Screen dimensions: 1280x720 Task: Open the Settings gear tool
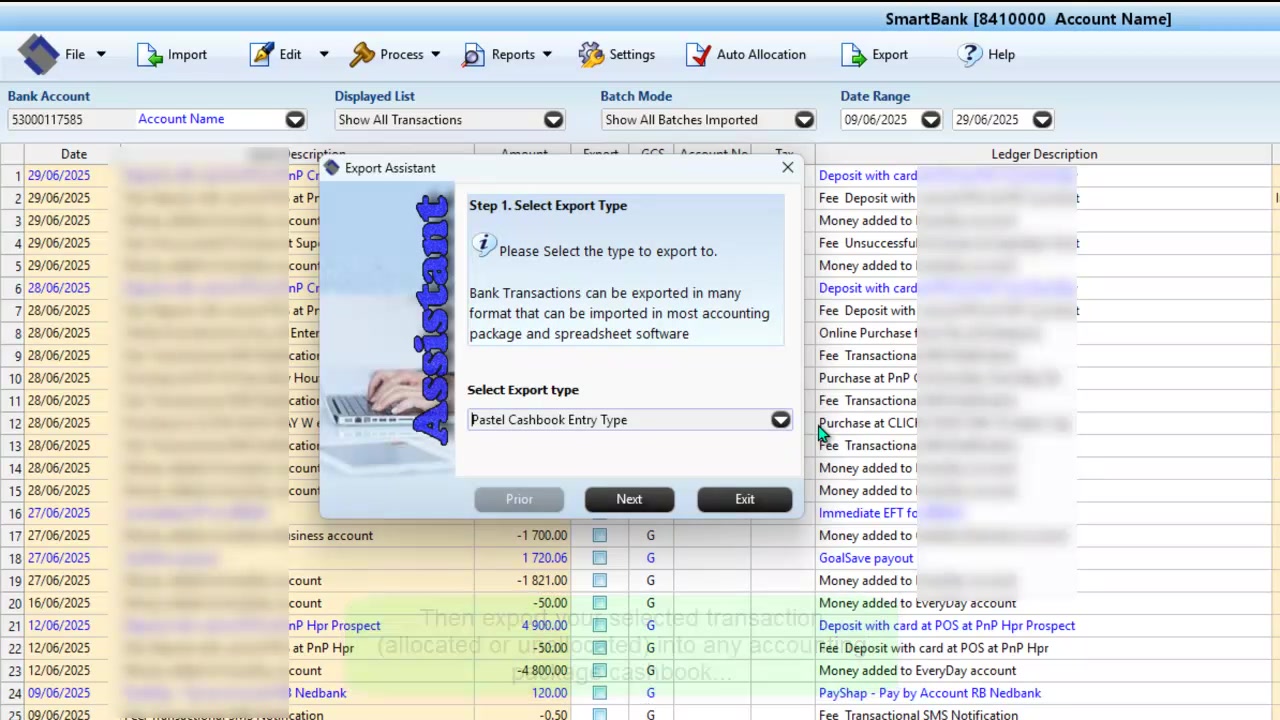pos(617,54)
